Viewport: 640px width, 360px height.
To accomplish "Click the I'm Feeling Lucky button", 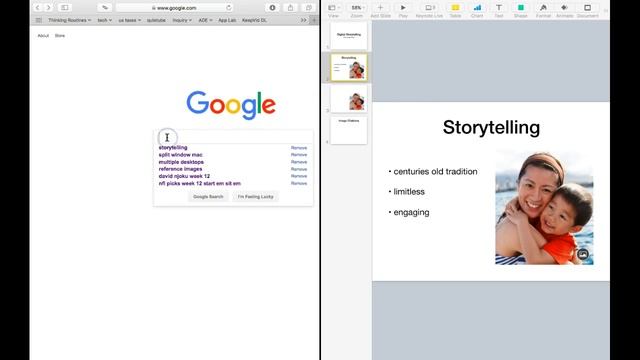I will pos(256,196).
